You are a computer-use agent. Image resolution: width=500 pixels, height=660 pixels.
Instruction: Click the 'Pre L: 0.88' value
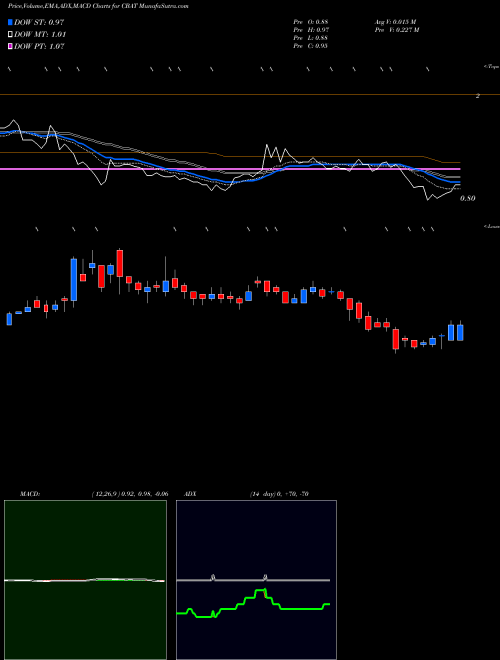click(x=311, y=38)
